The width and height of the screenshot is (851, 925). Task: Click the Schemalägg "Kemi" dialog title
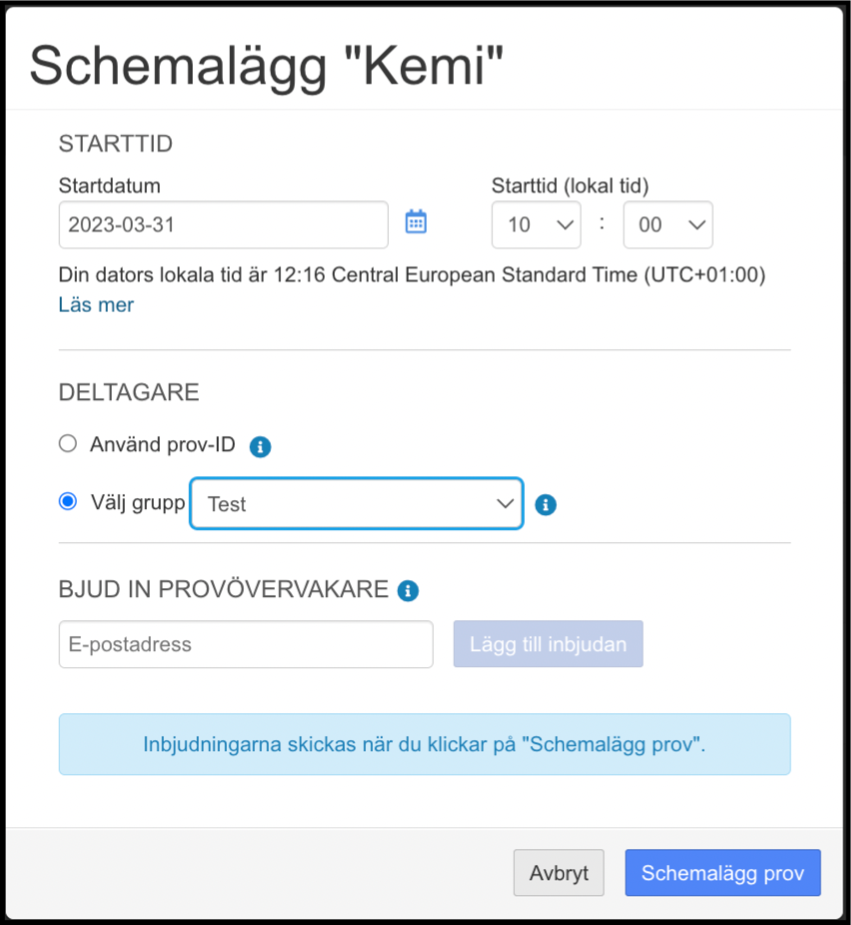[267, 66]
